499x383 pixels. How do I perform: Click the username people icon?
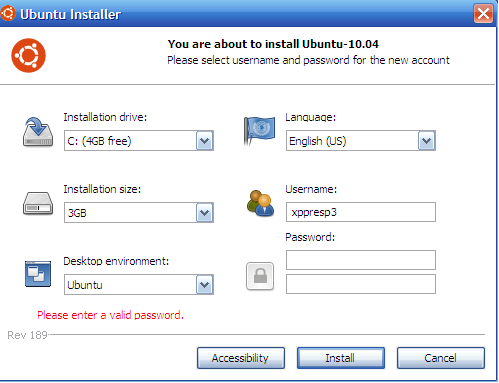coord(260,203)
